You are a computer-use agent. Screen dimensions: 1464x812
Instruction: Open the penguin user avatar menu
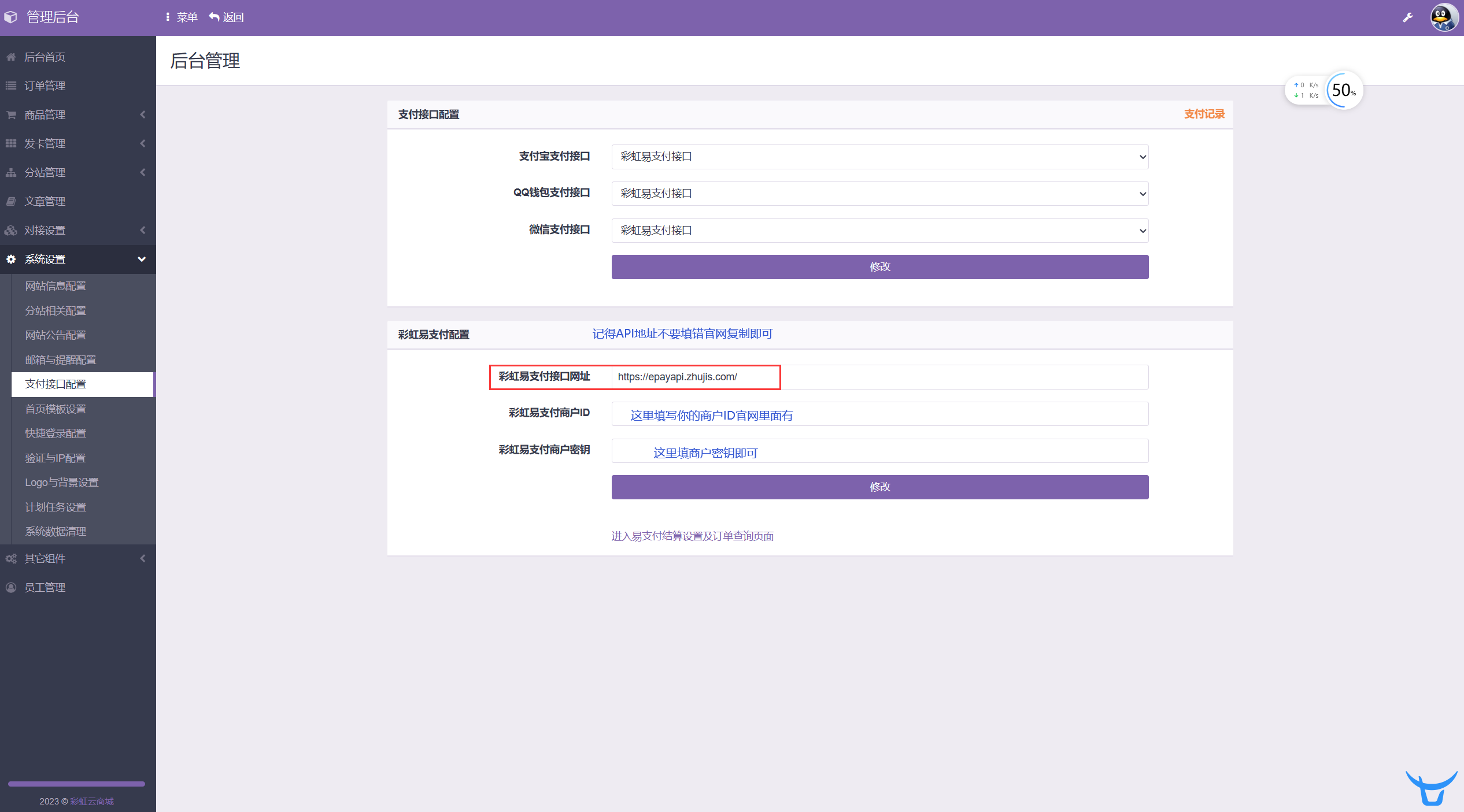click(1444, 17)
